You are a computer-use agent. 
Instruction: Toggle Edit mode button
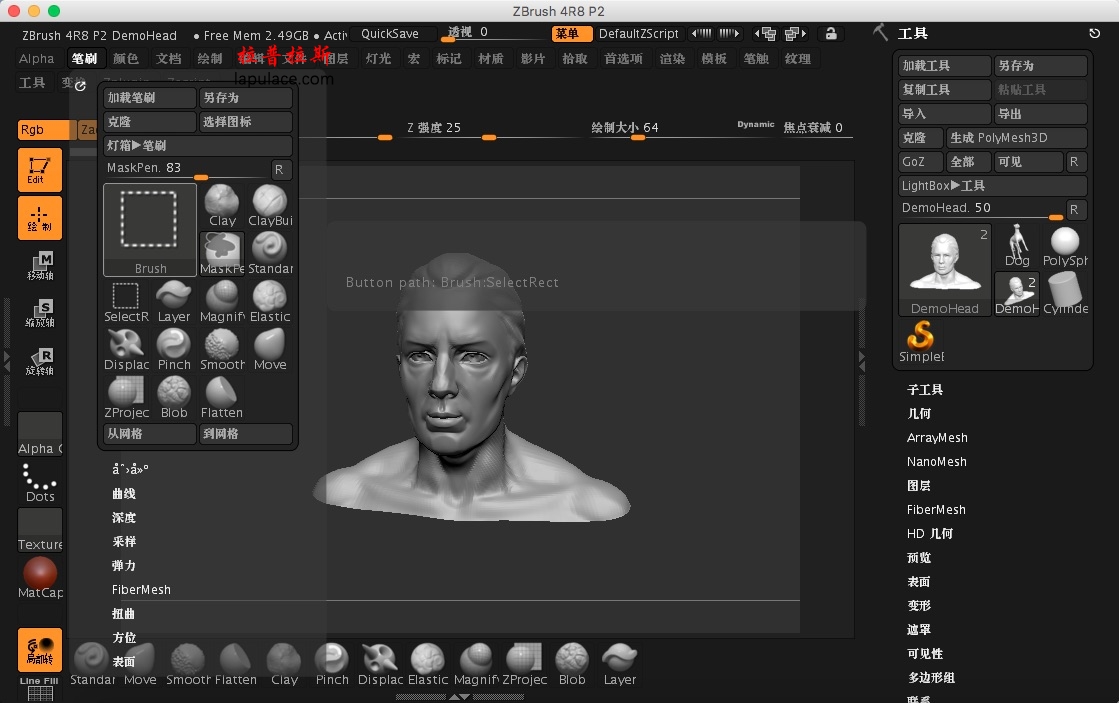(x=39, y=170)
